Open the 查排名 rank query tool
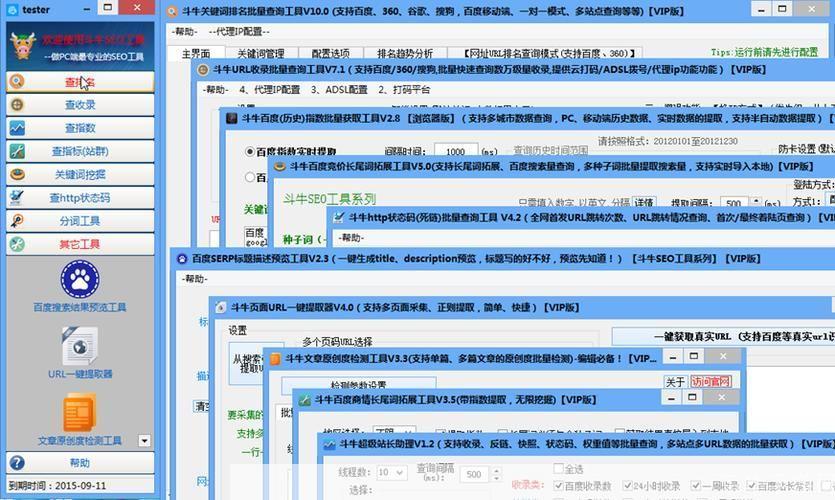The width and height of the screenshot is (835, 500). click(80, 82)
